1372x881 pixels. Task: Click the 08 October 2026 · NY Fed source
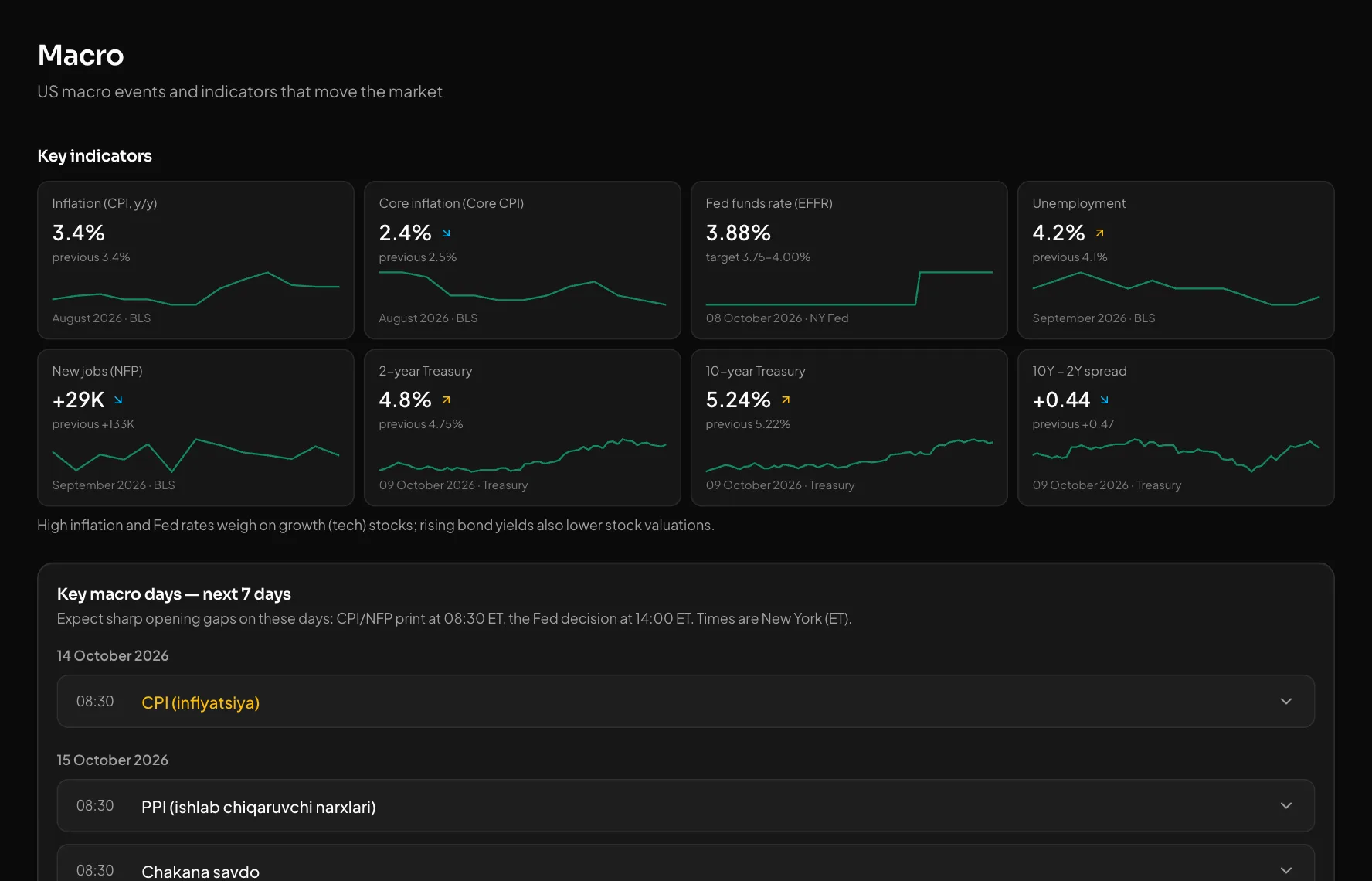776,318
